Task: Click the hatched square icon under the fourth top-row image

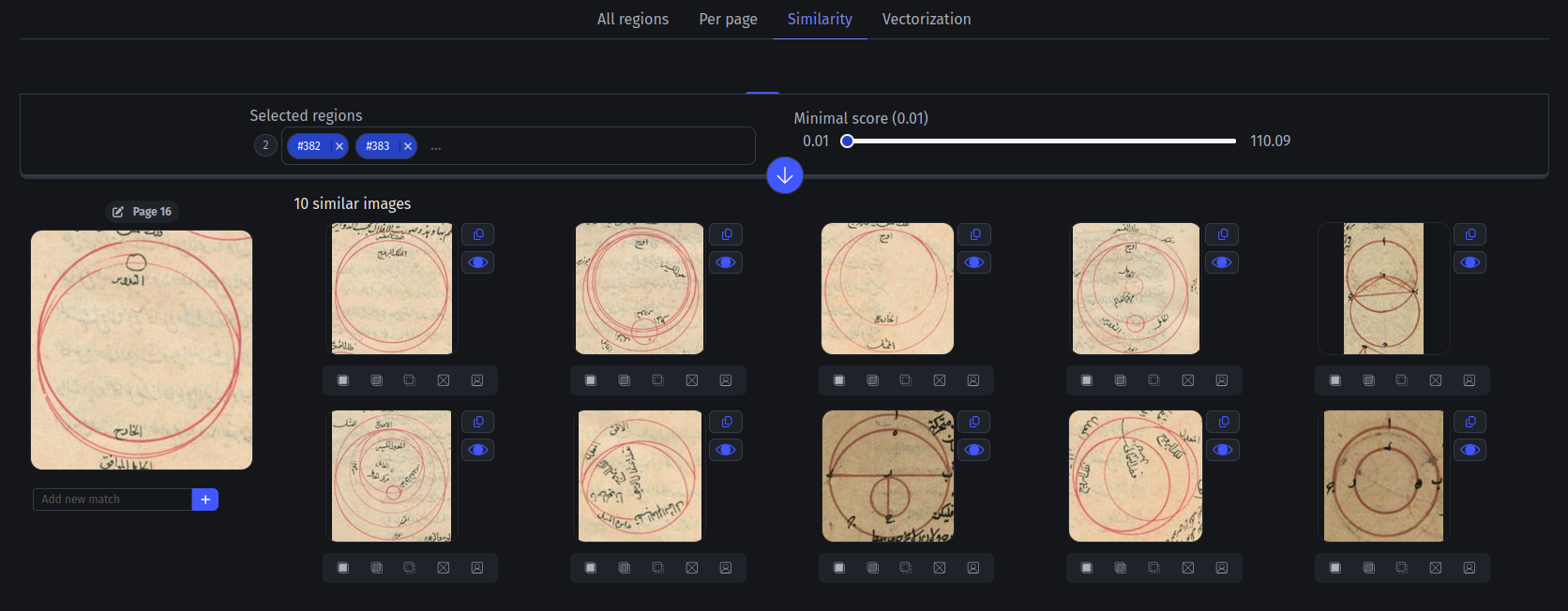Action: (x=1121, y=380)
